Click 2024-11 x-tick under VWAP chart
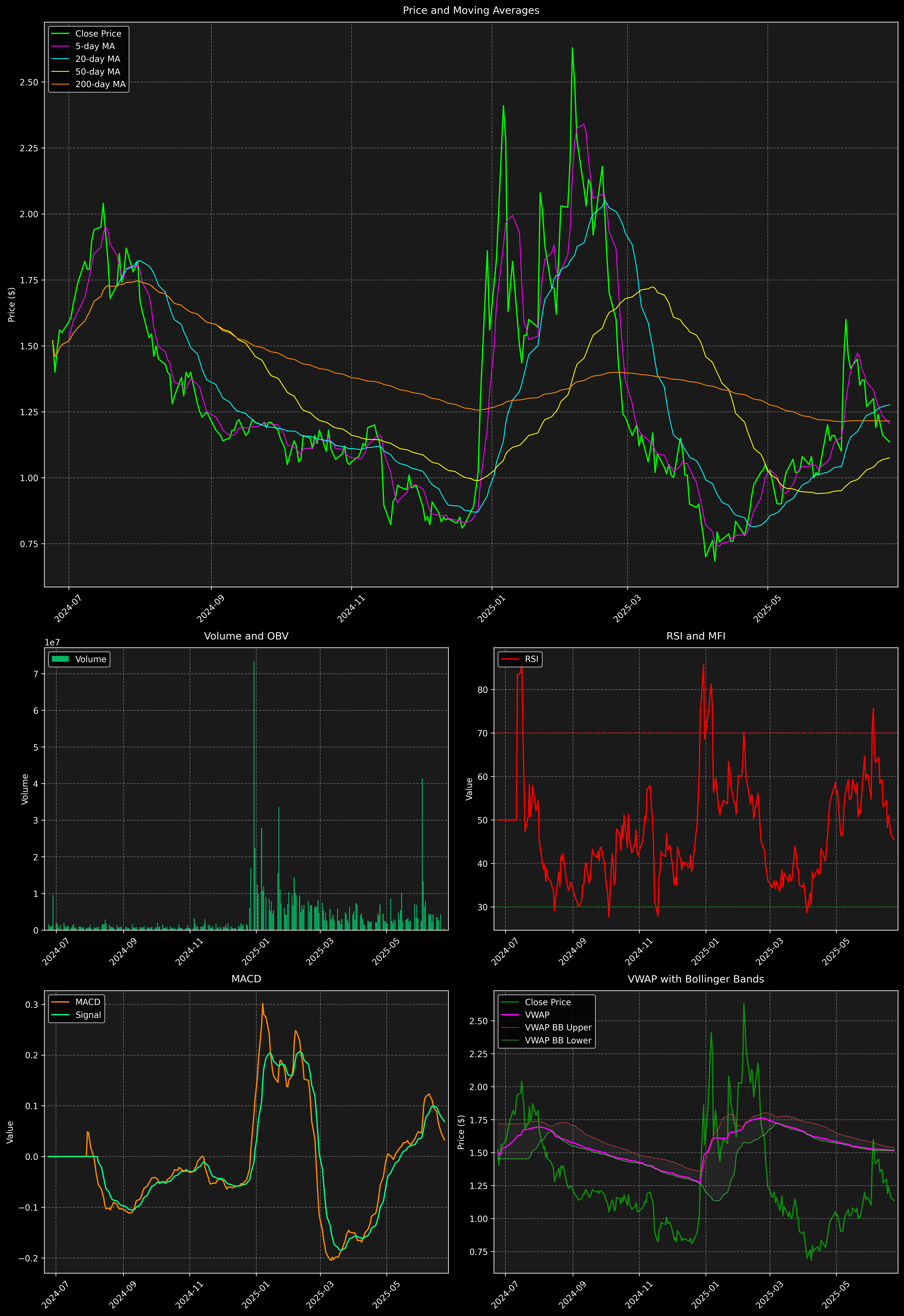This screenshot has height=1316, width=904. (639, 1295)
